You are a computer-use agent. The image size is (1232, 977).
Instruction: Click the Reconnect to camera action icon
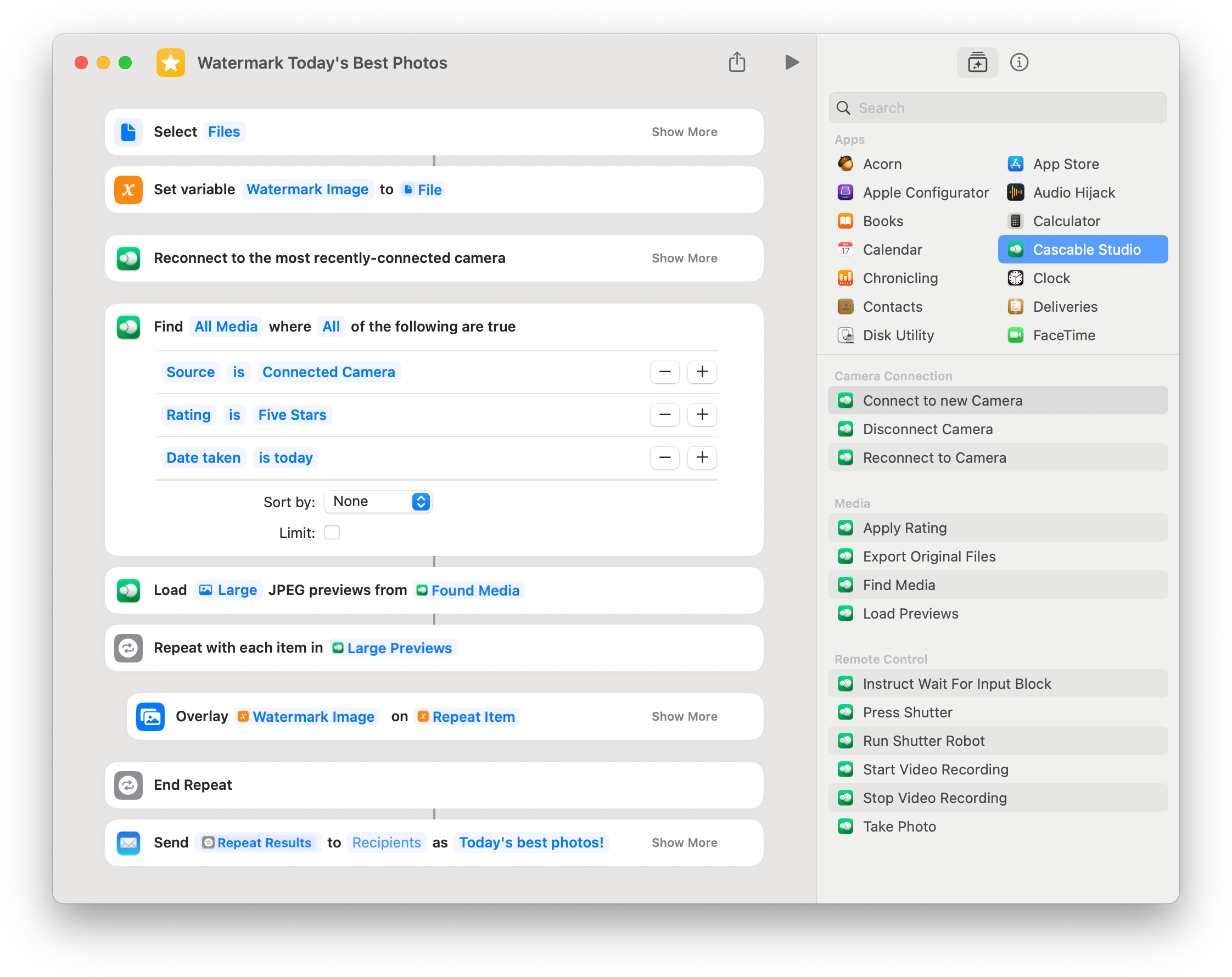[x=128, y=259]
